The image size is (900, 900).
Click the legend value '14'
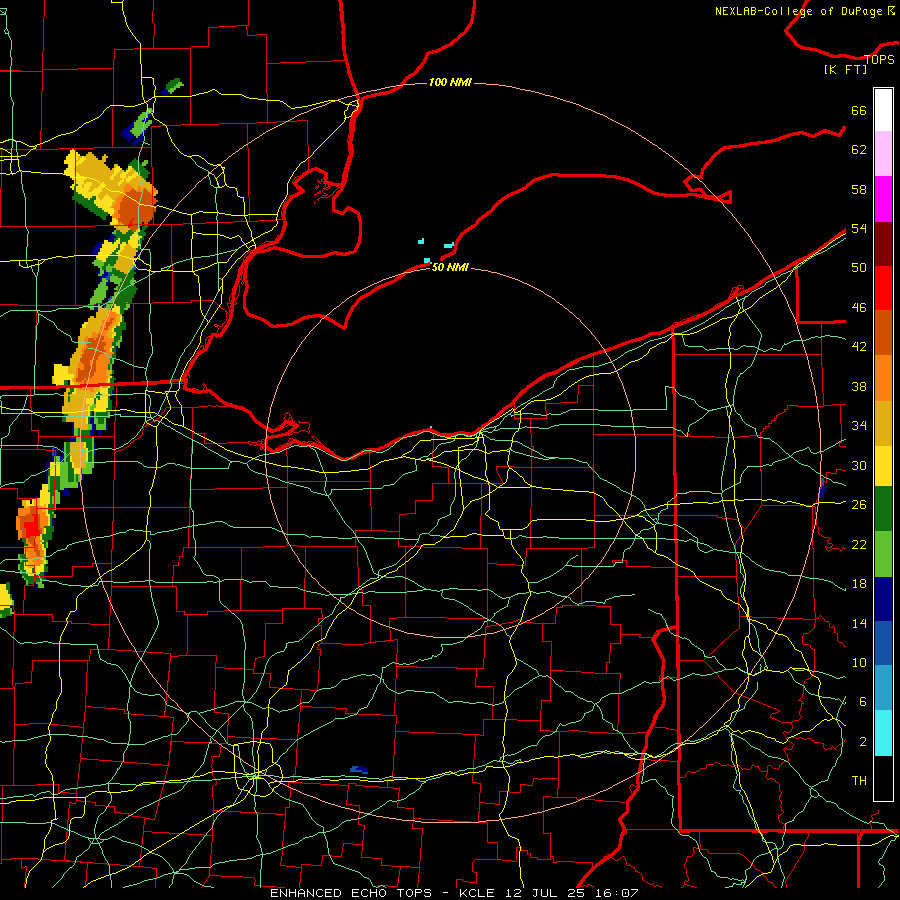(859, 623)
